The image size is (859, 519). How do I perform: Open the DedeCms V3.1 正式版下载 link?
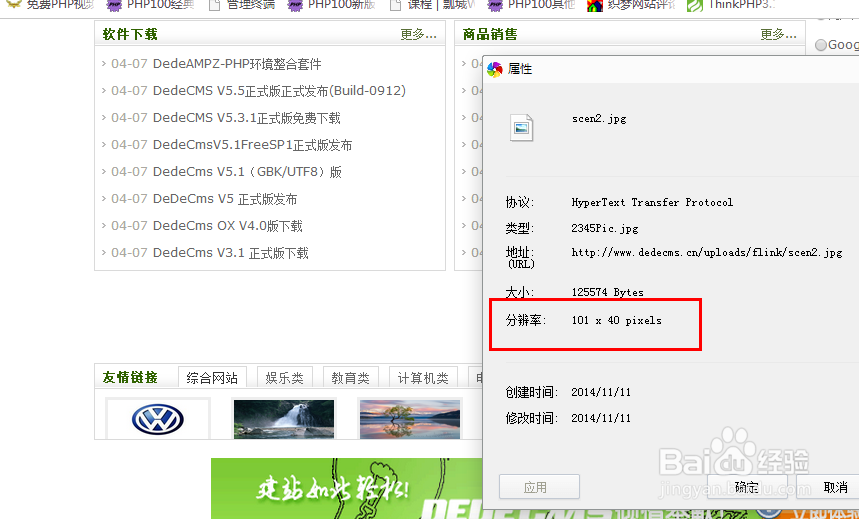pos(231,253)
